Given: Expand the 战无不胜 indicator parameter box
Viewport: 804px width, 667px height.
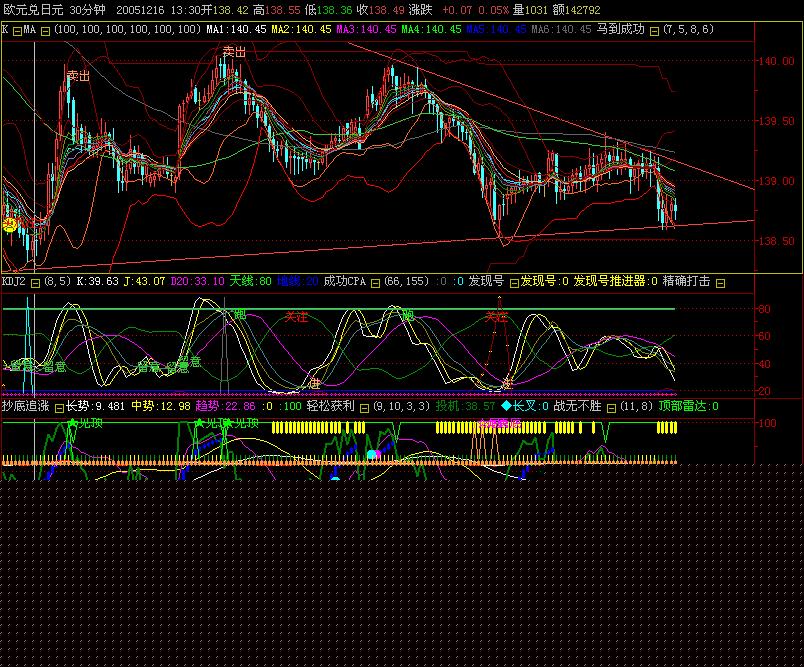Looking at the screenshot, I should coord(611,408).
